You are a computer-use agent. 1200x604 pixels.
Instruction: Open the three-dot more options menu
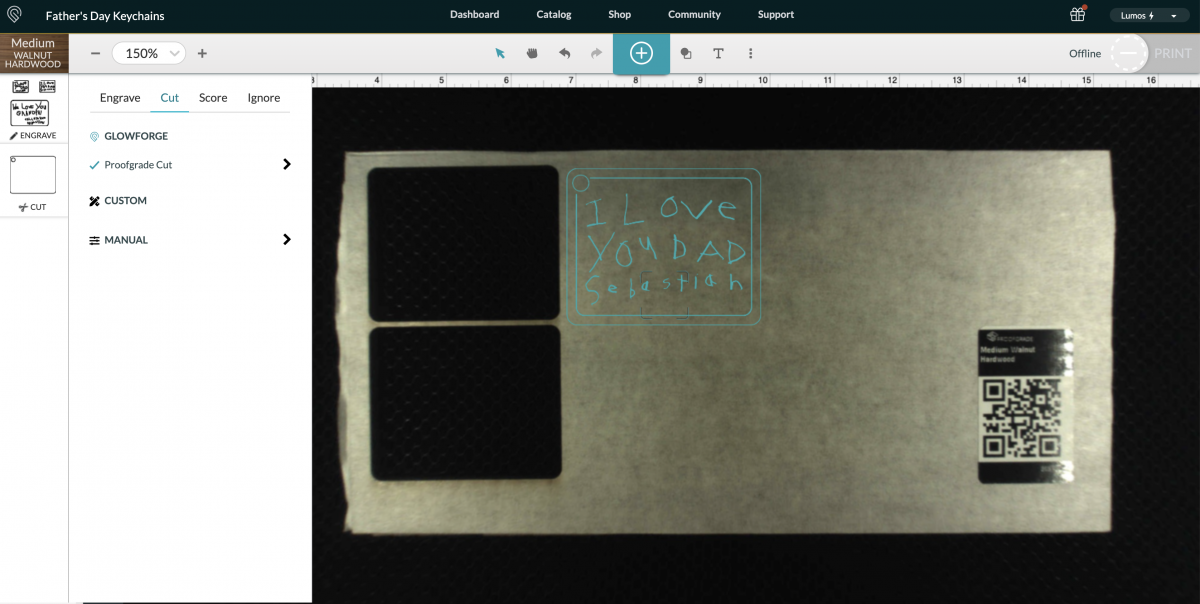[750, 53]
